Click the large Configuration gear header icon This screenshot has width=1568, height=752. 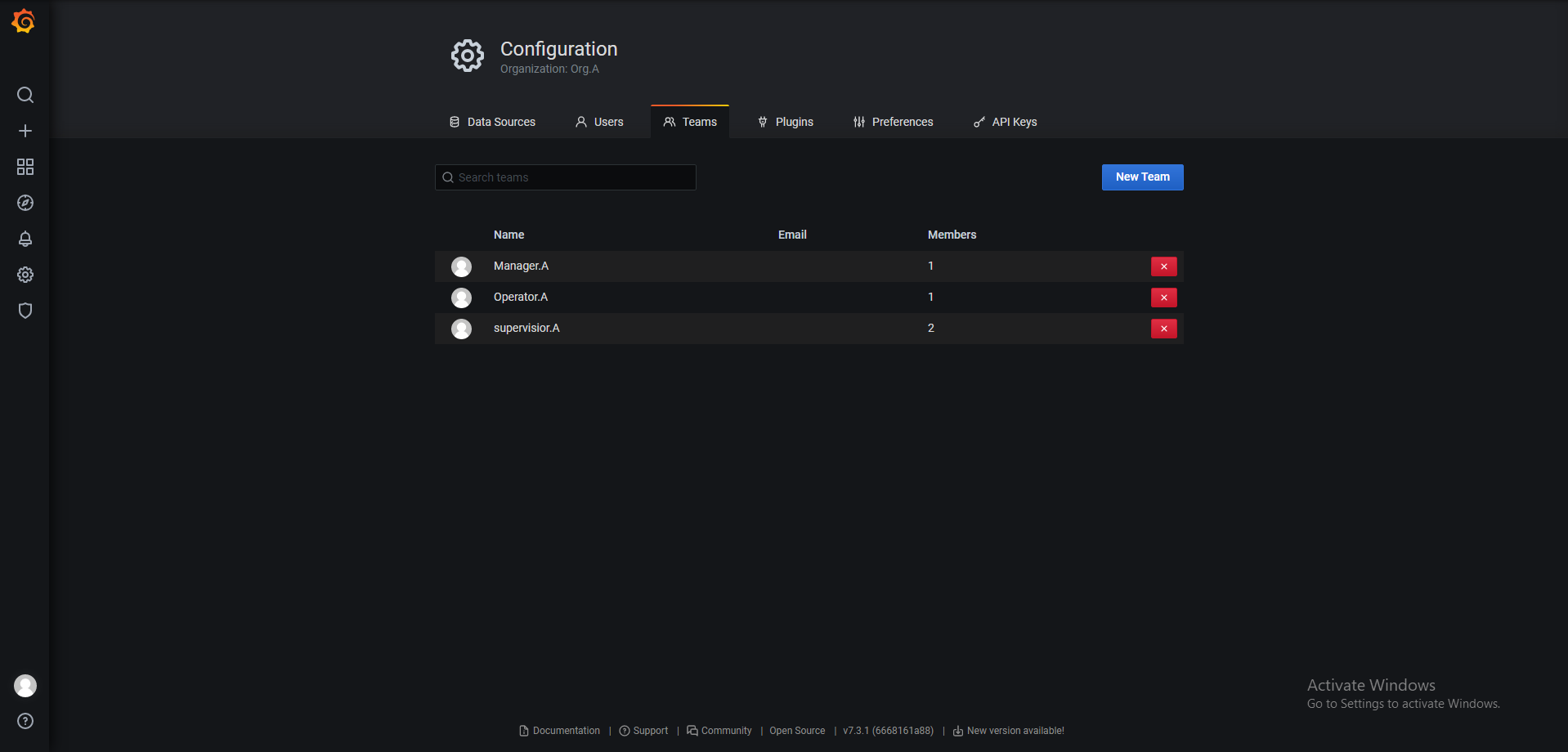tap(468, 56)
